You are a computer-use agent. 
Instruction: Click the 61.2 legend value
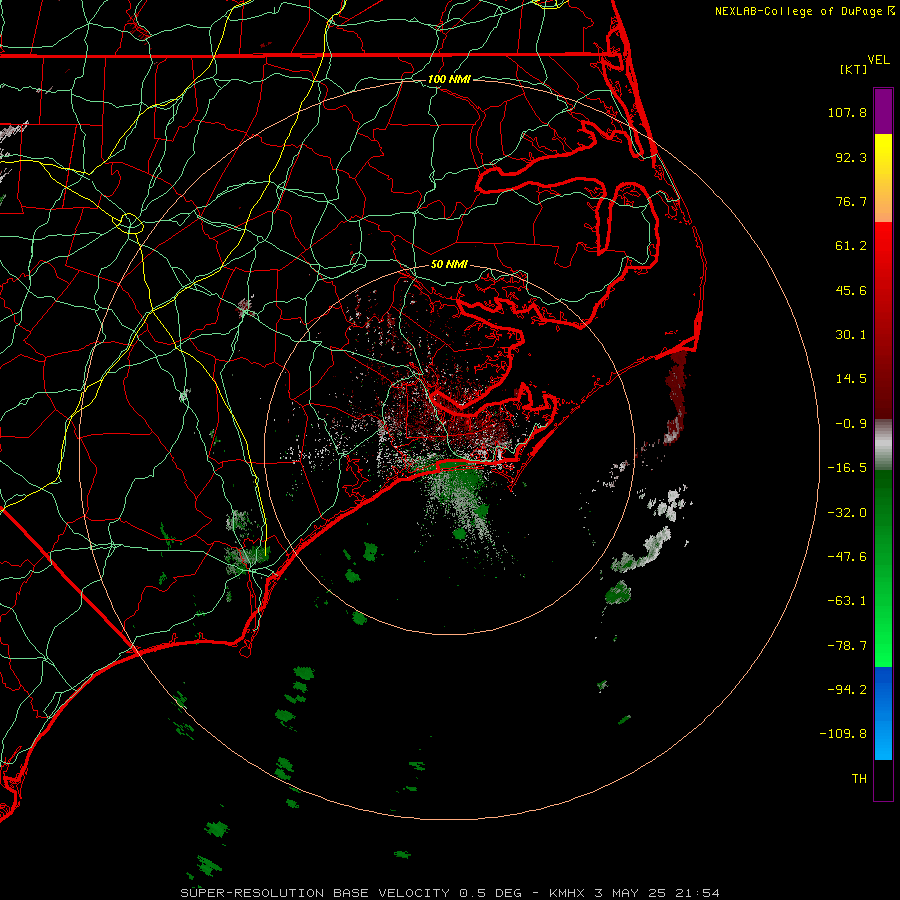coord(851,246)
